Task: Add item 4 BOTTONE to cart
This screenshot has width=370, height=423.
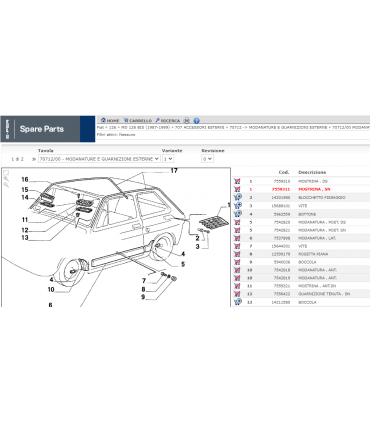Action: [x=237, y=214]
